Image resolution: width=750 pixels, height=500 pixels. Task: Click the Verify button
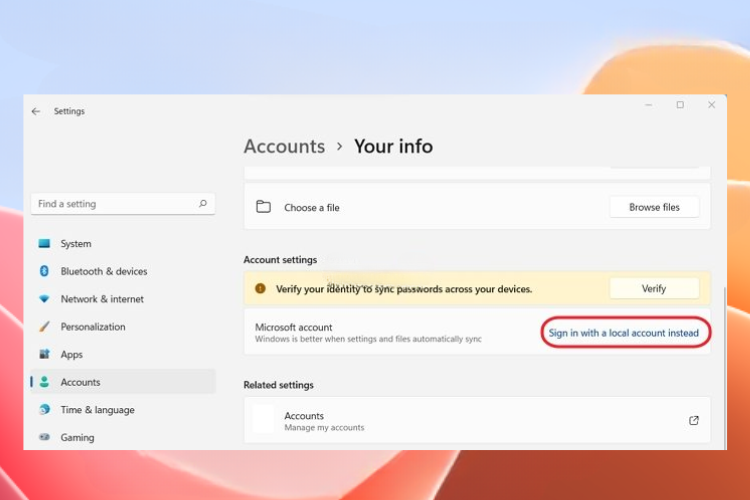[654, 289]
